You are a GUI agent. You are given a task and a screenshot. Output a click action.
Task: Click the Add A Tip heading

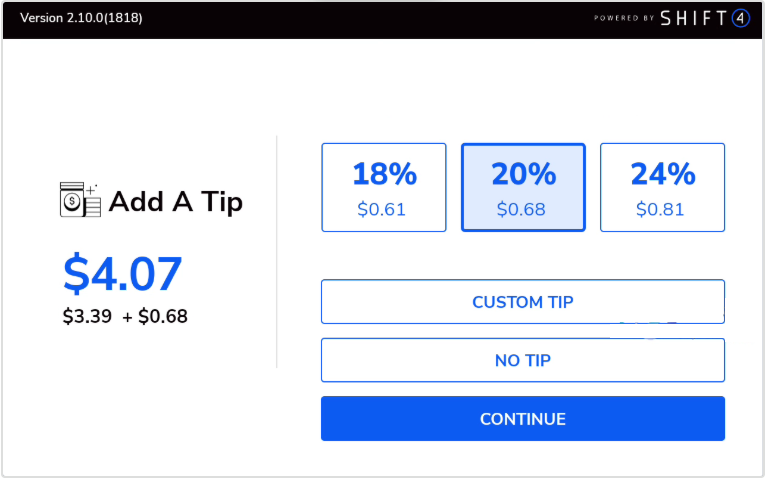(175, 202)
